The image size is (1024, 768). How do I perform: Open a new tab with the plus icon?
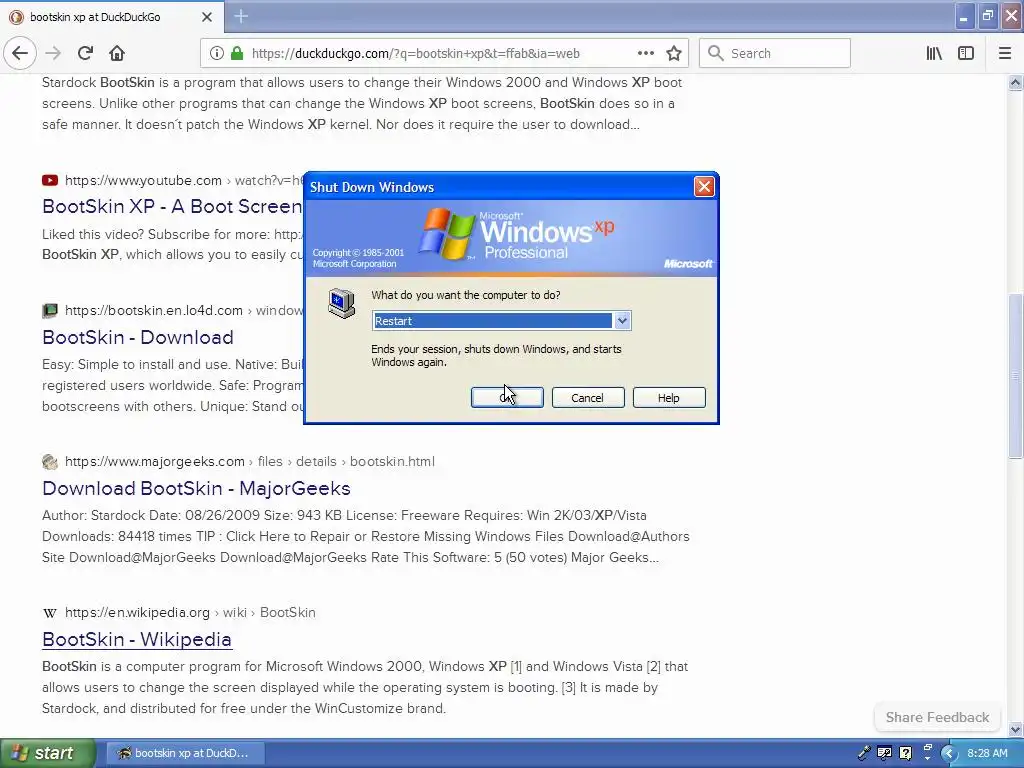[241, 16]
